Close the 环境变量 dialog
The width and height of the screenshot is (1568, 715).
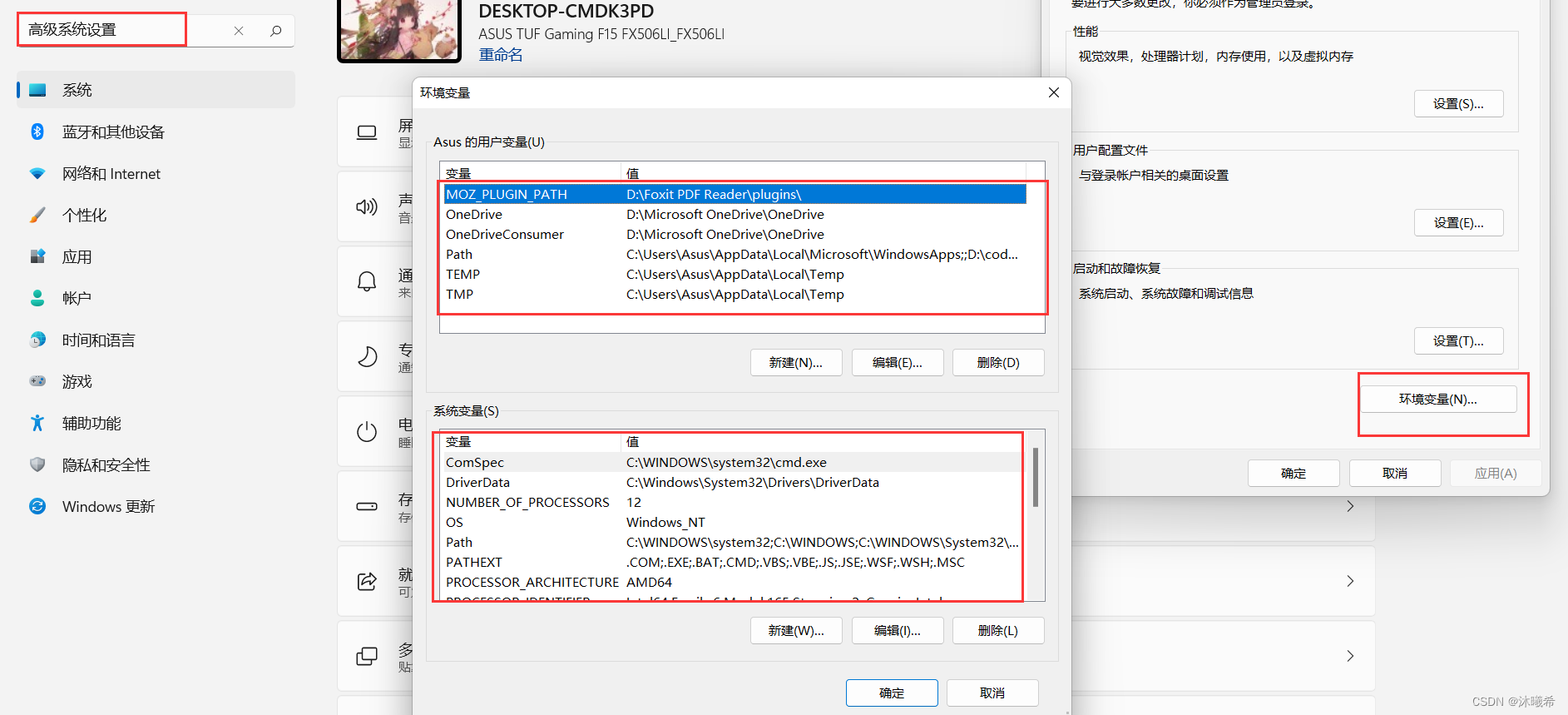pos(1054,92)
